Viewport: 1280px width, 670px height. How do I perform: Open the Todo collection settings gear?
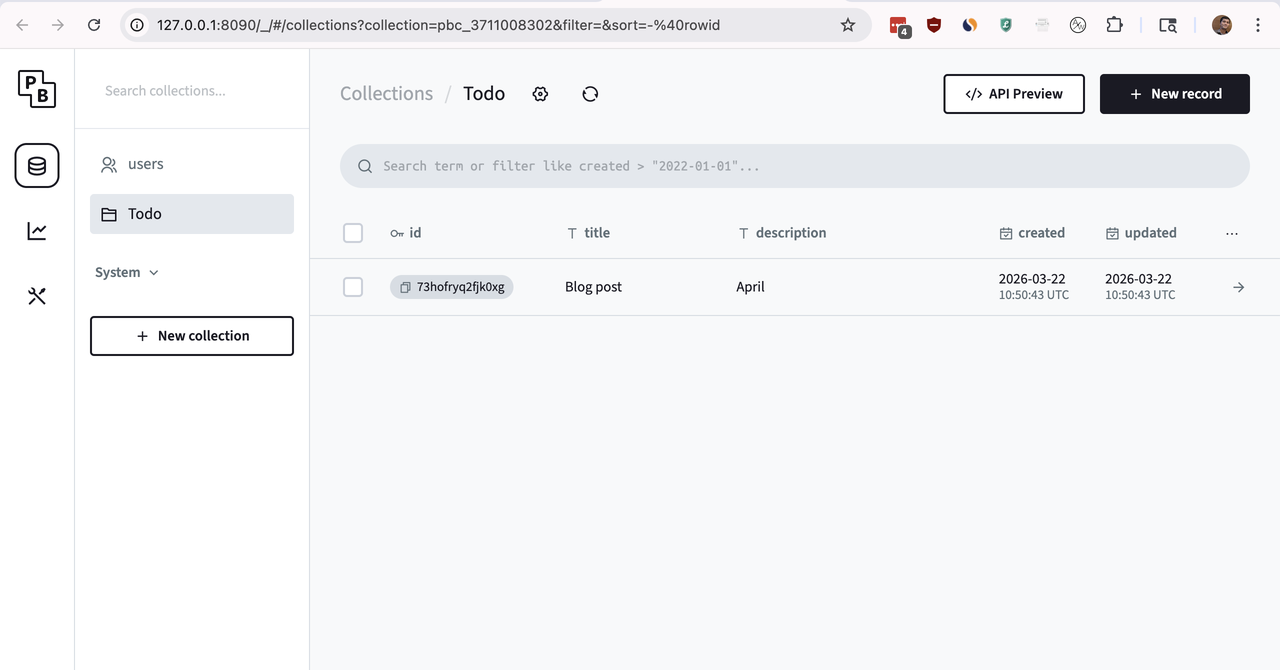click(x=540, y=93)
